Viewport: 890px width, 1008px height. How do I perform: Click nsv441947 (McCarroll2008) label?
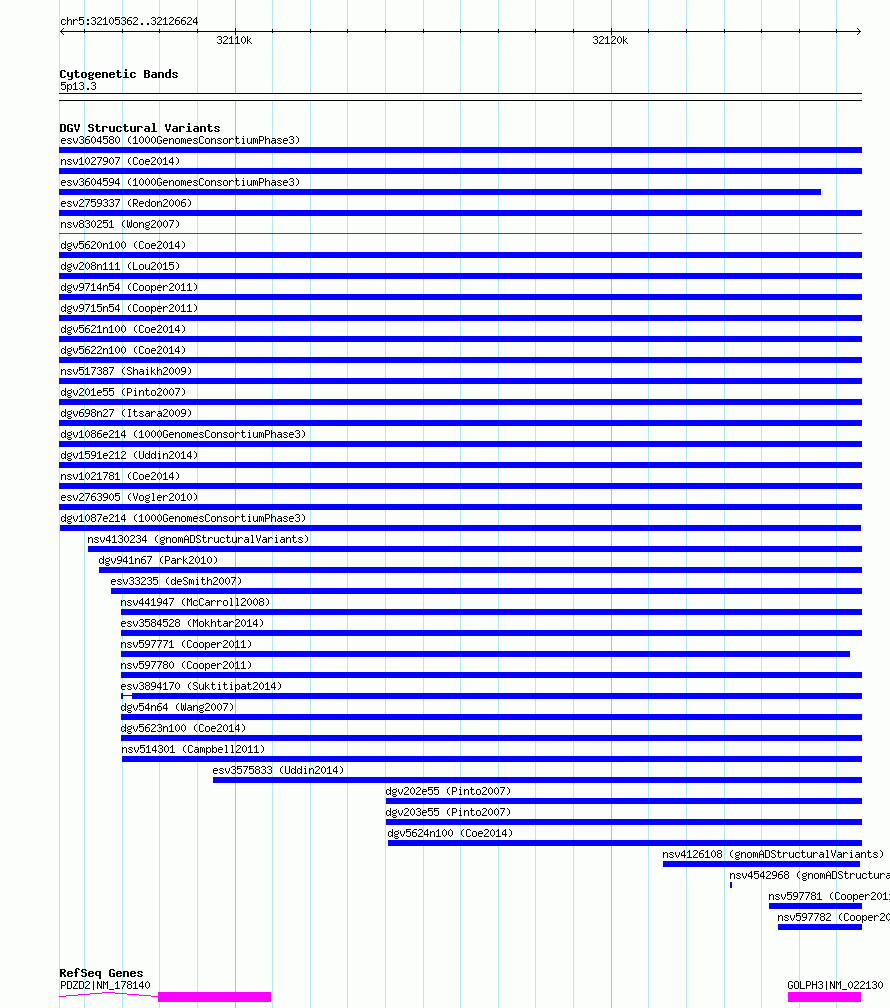[195, 602]
